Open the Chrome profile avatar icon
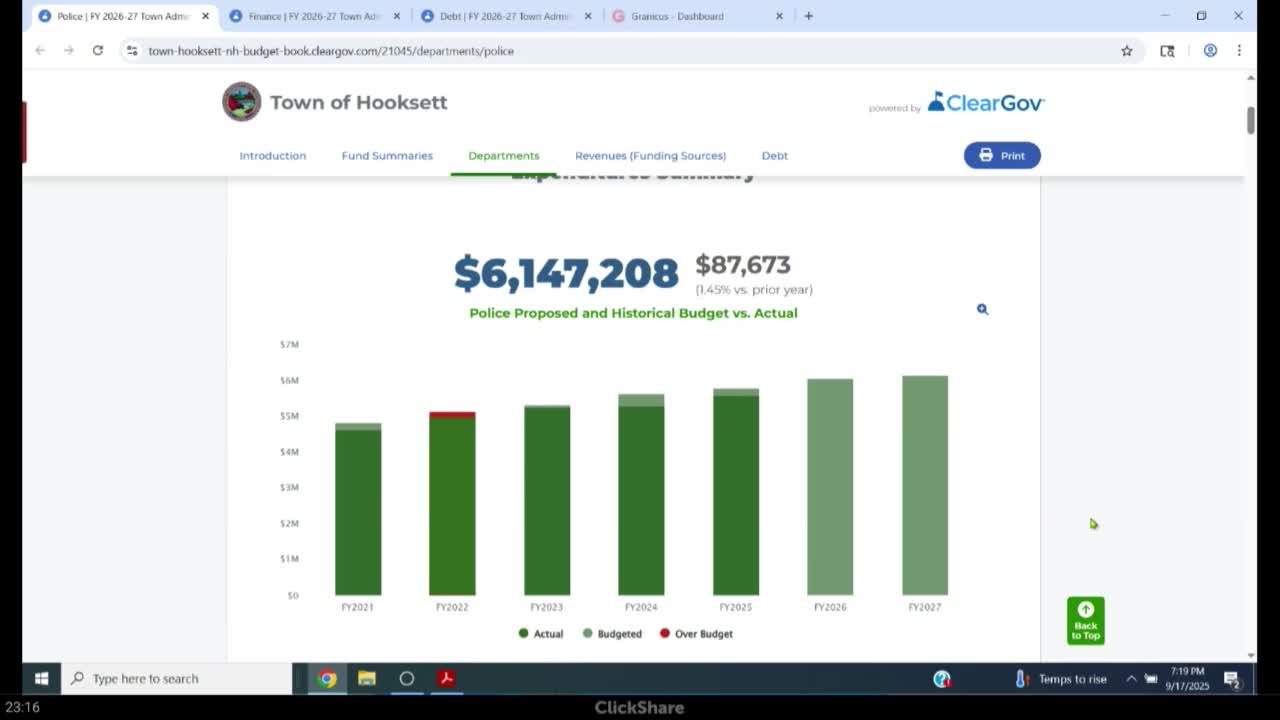1280x720 pixels. pos(1210,51)
